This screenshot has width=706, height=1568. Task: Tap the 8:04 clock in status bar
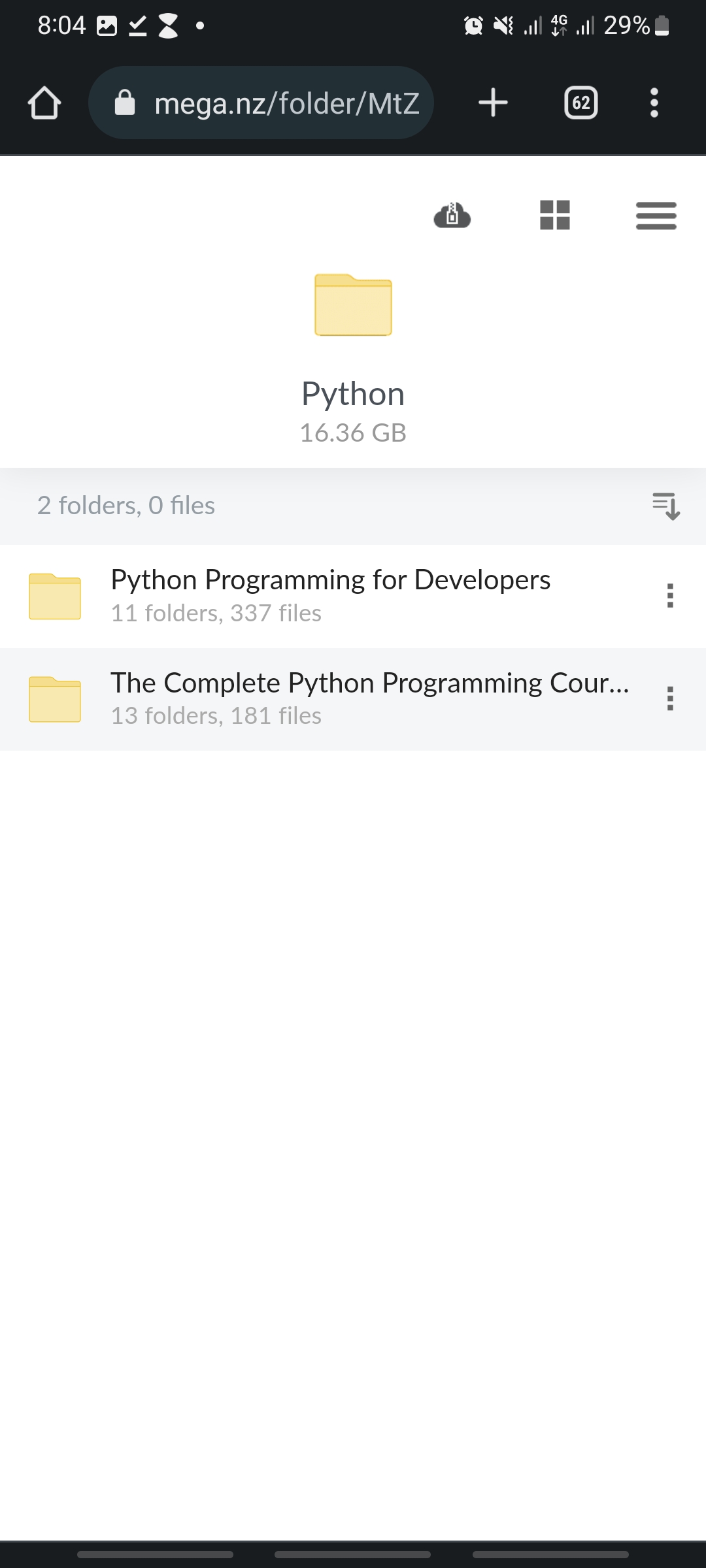[x=61, y=25]
